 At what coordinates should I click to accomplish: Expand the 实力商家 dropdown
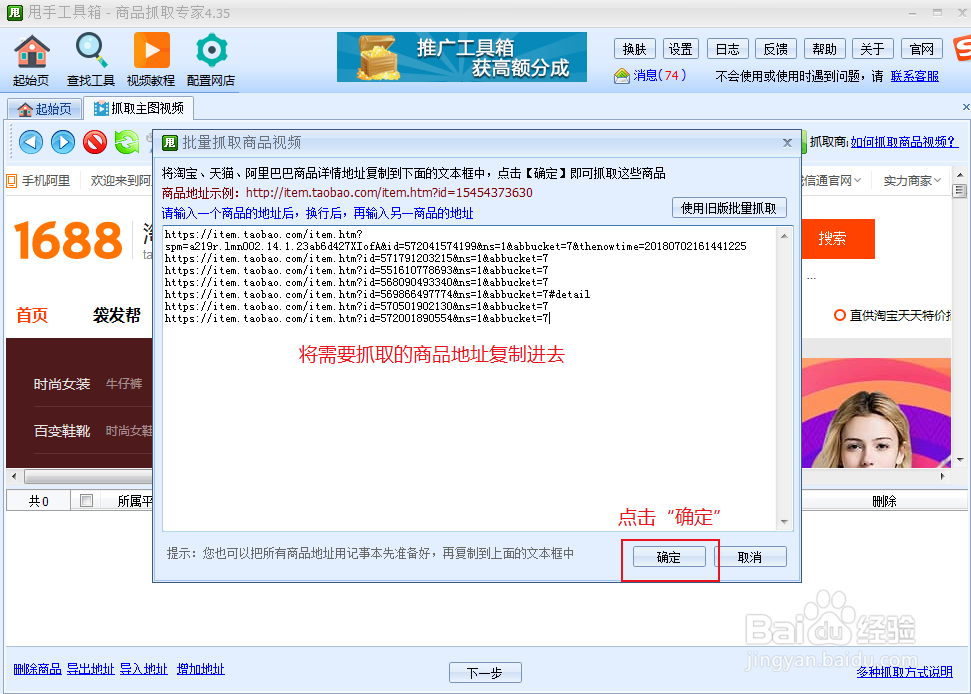pos(912,181)
